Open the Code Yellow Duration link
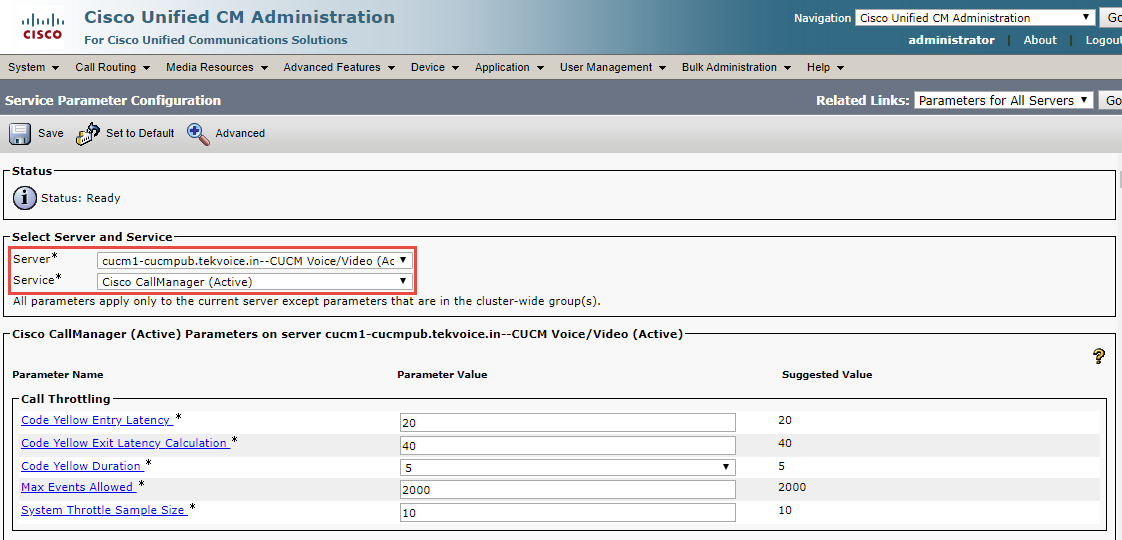The image size is (1122, 540). point(82,466)
